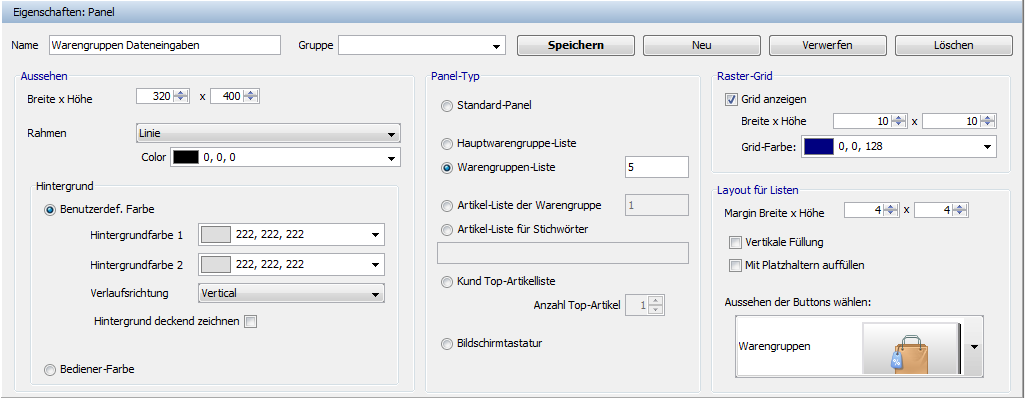Increase the Breite value of 320
Image resolution: width=1025 pixels, height=398 pixels.
click(x=181, y=93)
